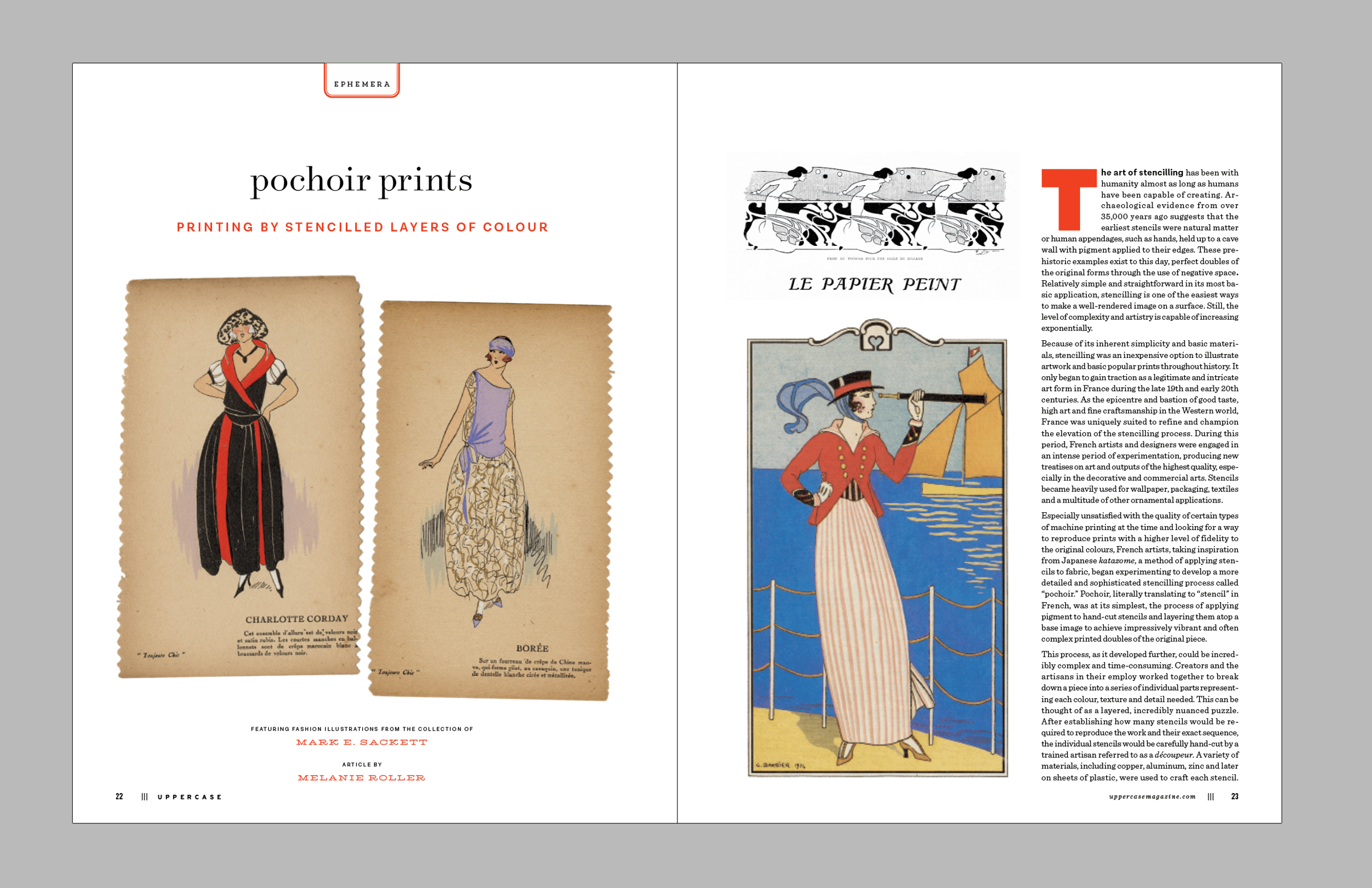Click the paragraph starting 'Especially unsatisfied with the quality'
The image size is (1372, 888).
tap(1140, 577)
